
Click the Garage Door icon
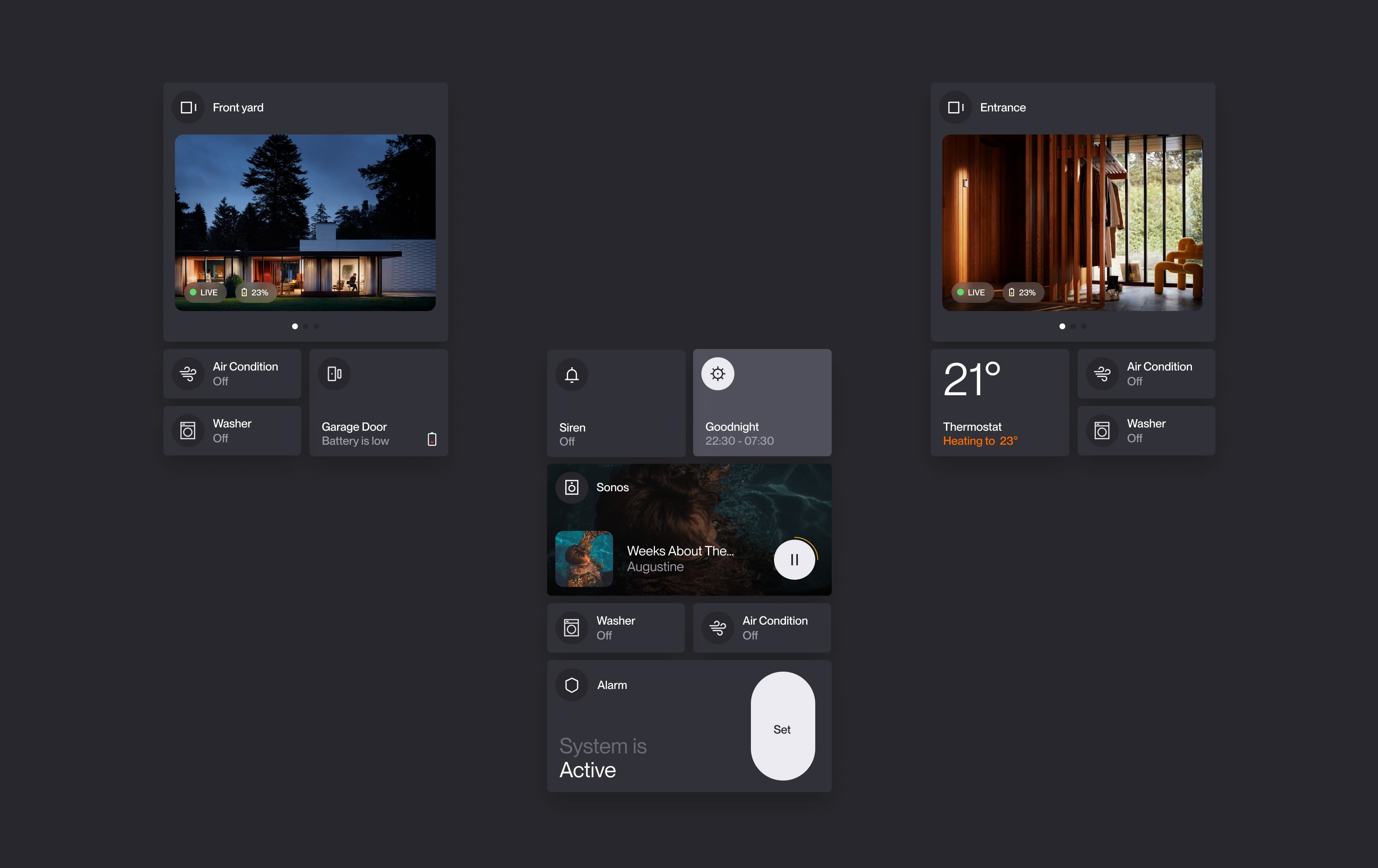click(334, 374)
